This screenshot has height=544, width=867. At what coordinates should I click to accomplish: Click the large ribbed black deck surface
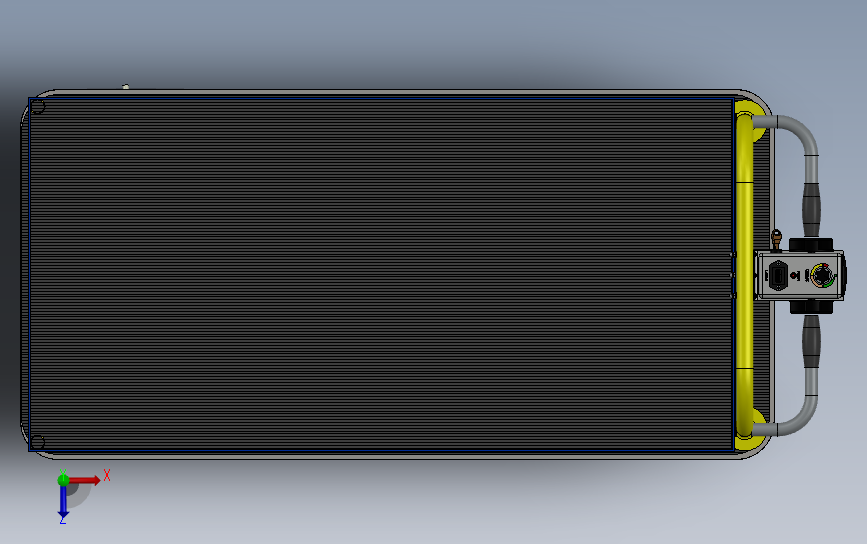[381, 275]
